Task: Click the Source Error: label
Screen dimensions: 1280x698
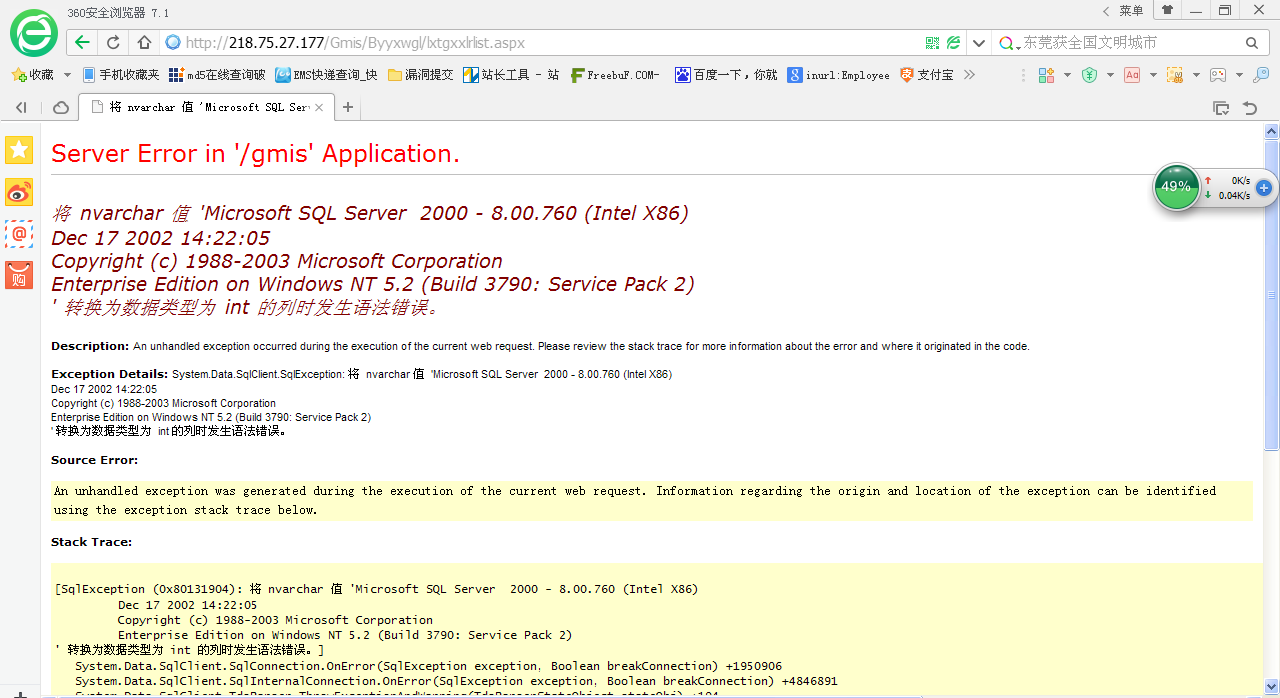Action: (x=95, y=460)
